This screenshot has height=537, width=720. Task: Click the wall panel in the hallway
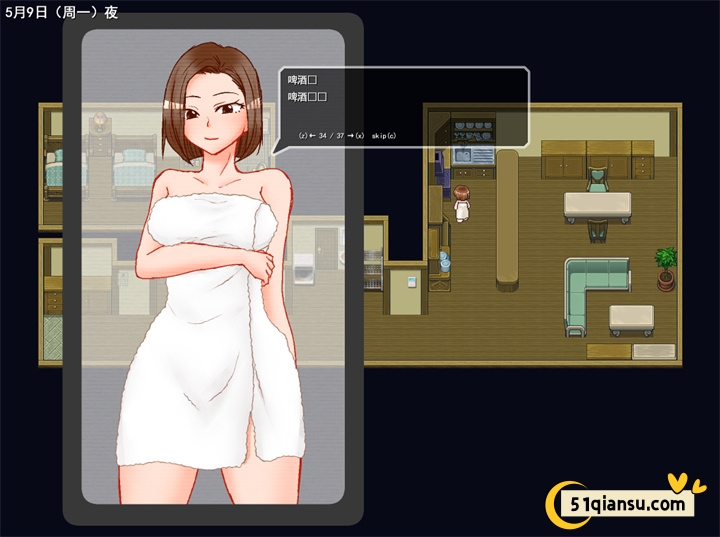411,281
